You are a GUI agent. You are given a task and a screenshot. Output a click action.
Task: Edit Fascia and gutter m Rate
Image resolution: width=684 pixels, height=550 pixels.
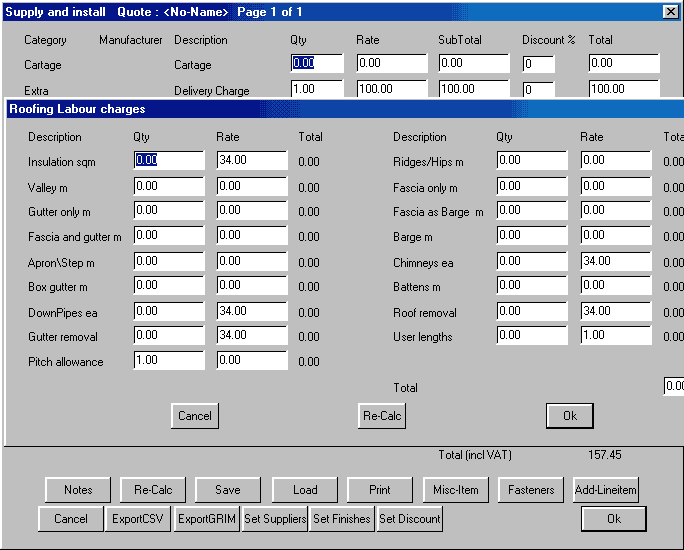point(252,235)
